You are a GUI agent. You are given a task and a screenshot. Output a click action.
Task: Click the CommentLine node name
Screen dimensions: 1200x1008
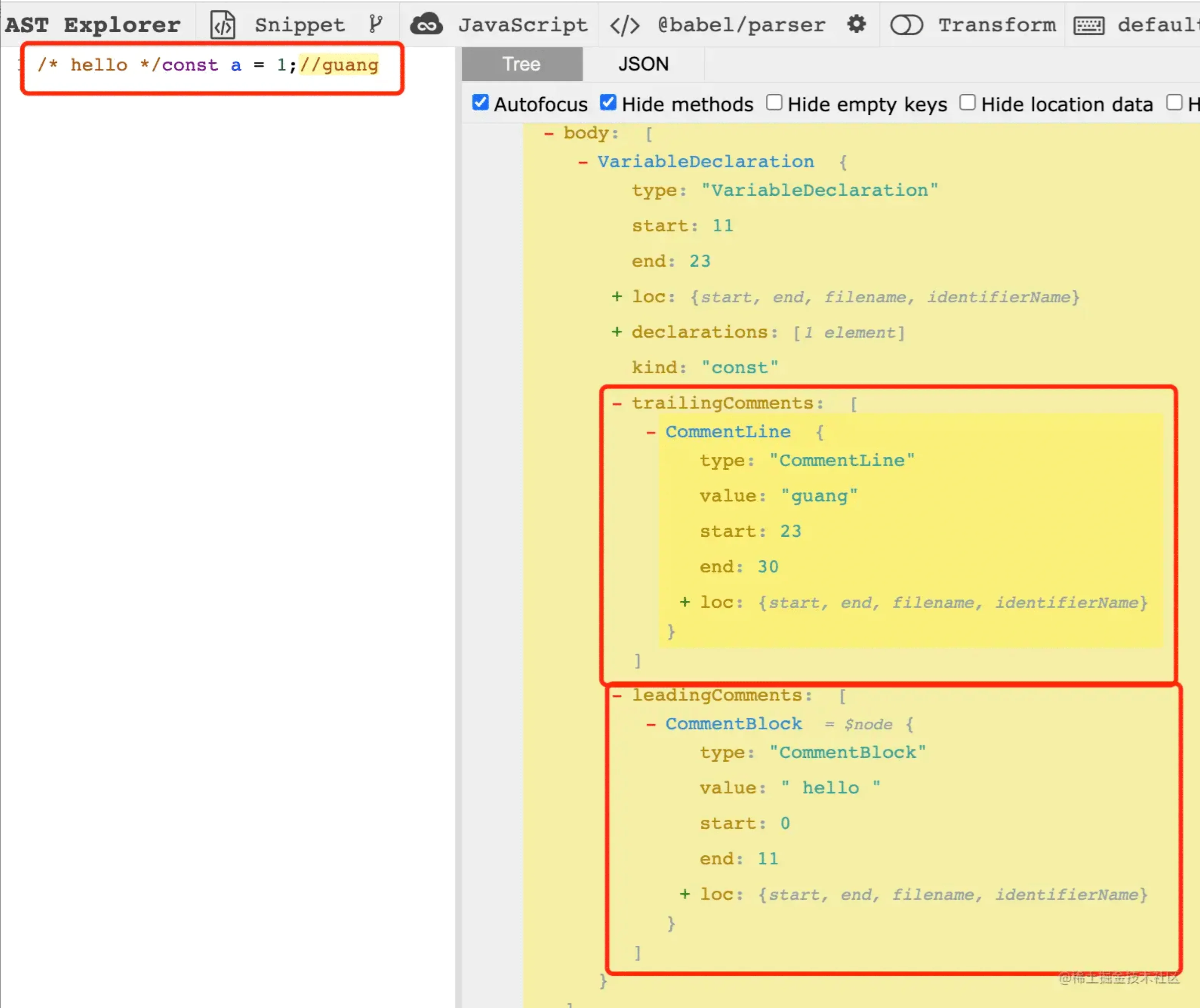pyautogui.click(x=728, y=432)
